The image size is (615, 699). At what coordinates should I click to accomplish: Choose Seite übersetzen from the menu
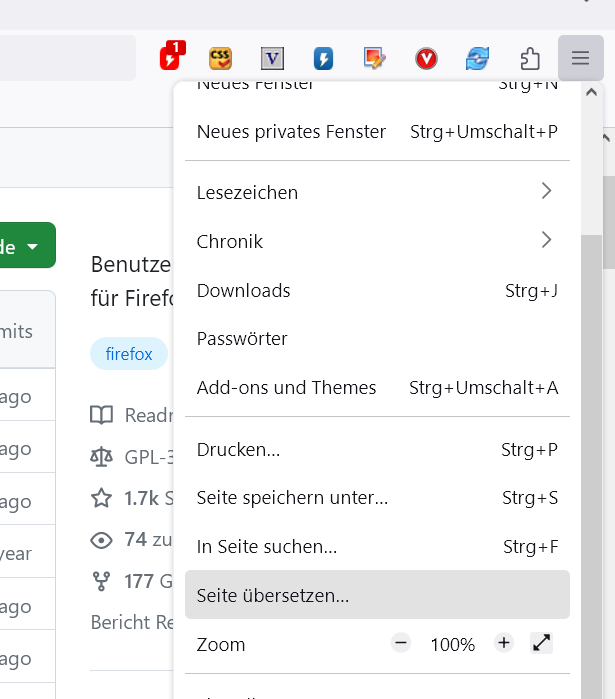coord(377,595)
